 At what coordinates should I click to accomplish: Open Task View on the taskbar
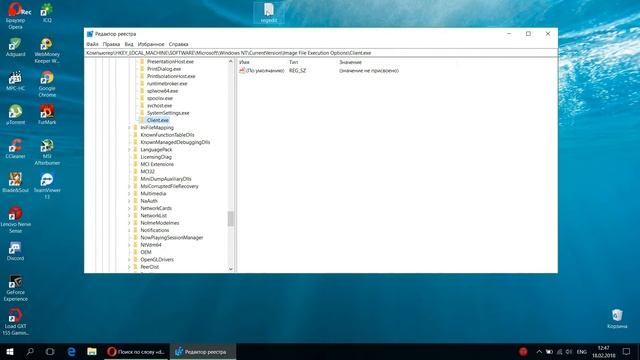(x=50, y=351)
